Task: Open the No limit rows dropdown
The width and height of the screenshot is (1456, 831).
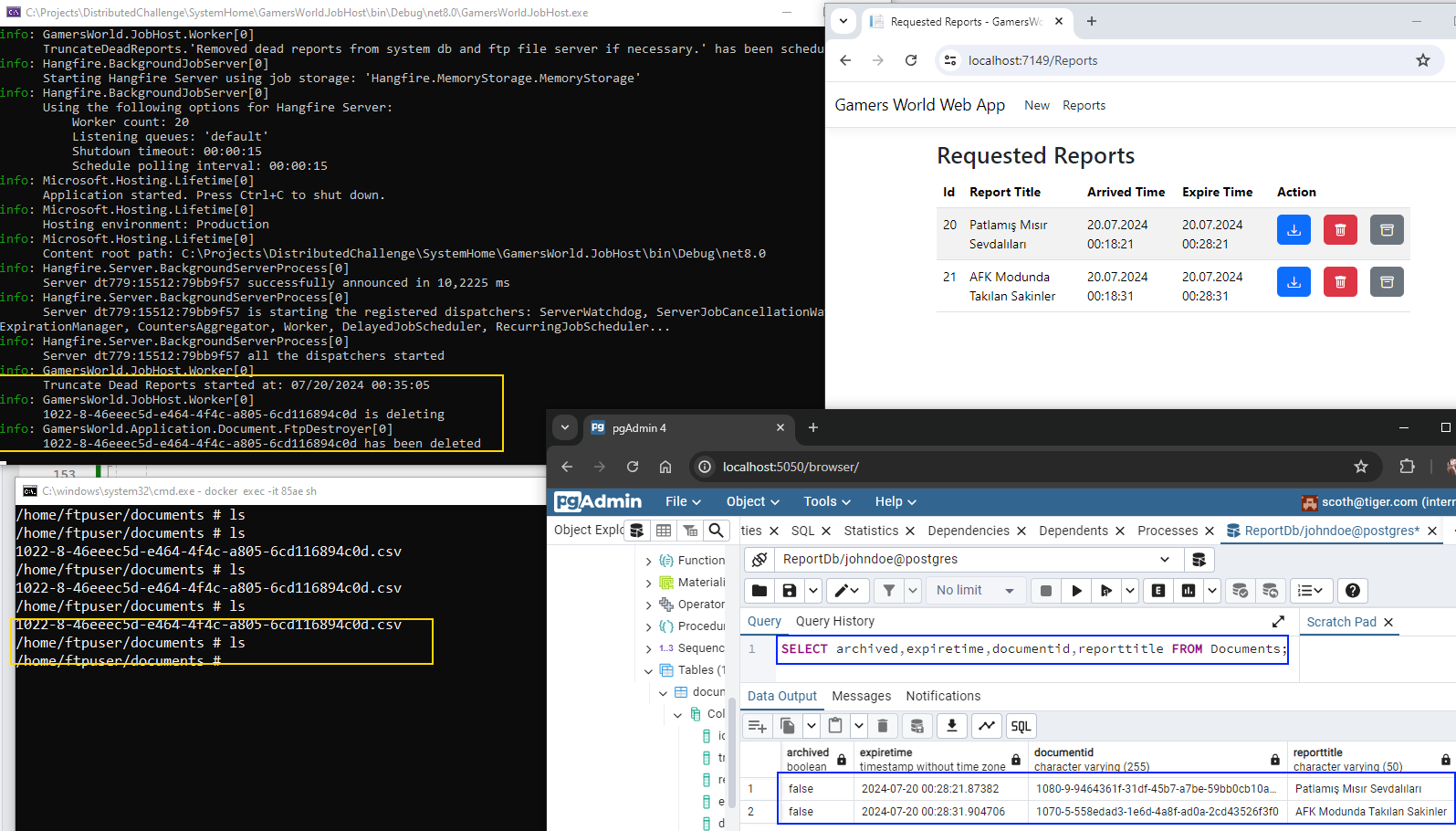Action: pos(975,591)
